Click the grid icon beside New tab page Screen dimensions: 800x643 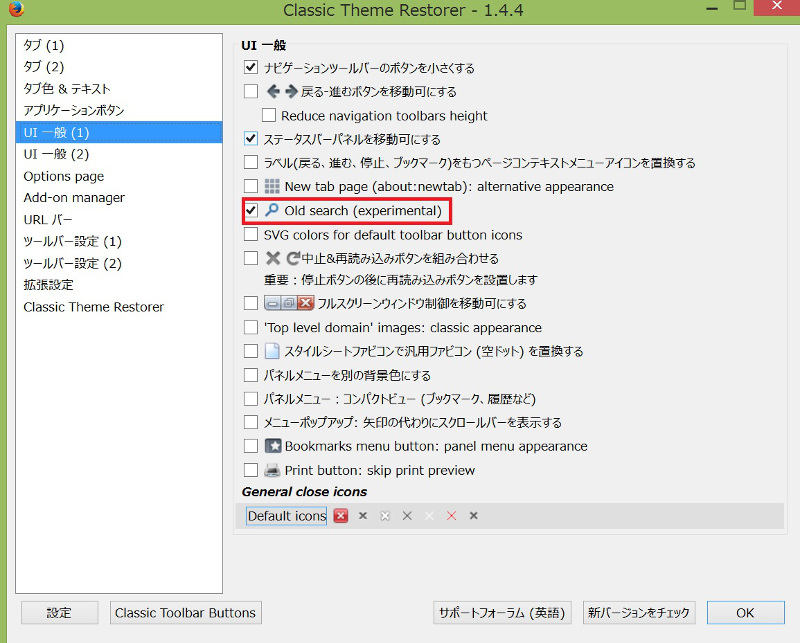272,187
